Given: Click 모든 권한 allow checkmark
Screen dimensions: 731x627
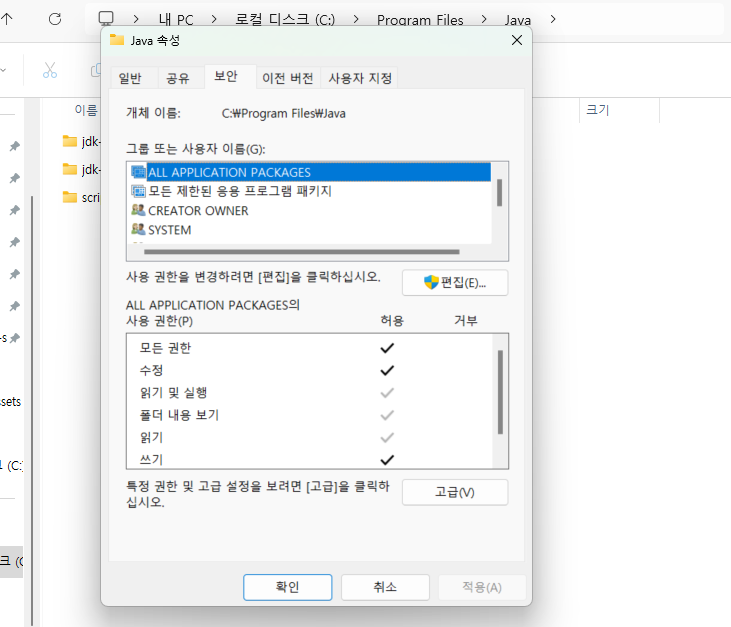Looking at the screenshot, I should coord(387,348).
